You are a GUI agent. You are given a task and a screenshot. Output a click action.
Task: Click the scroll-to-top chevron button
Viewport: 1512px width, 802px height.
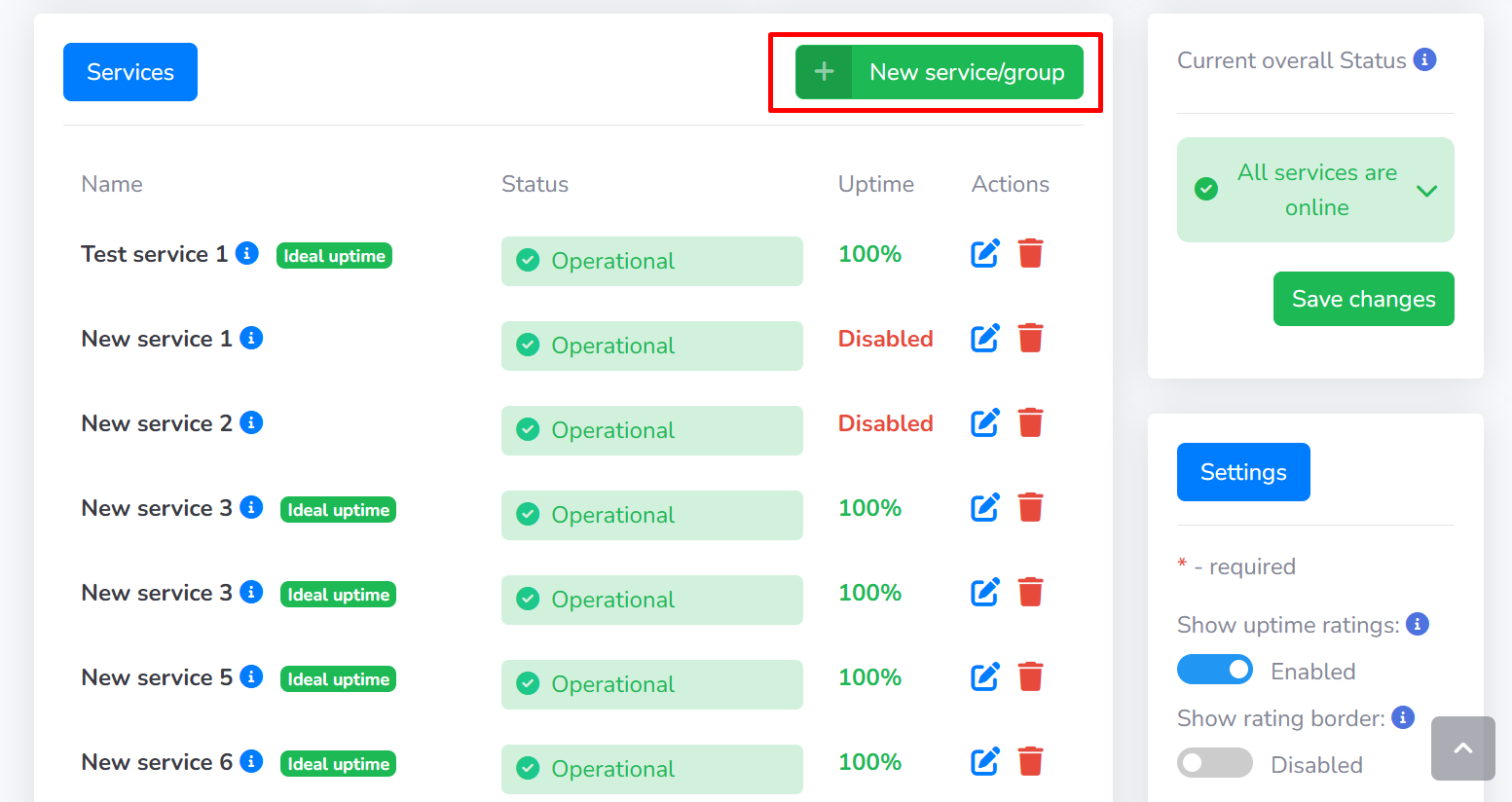pyautogui.click(x=1463, y=748)
